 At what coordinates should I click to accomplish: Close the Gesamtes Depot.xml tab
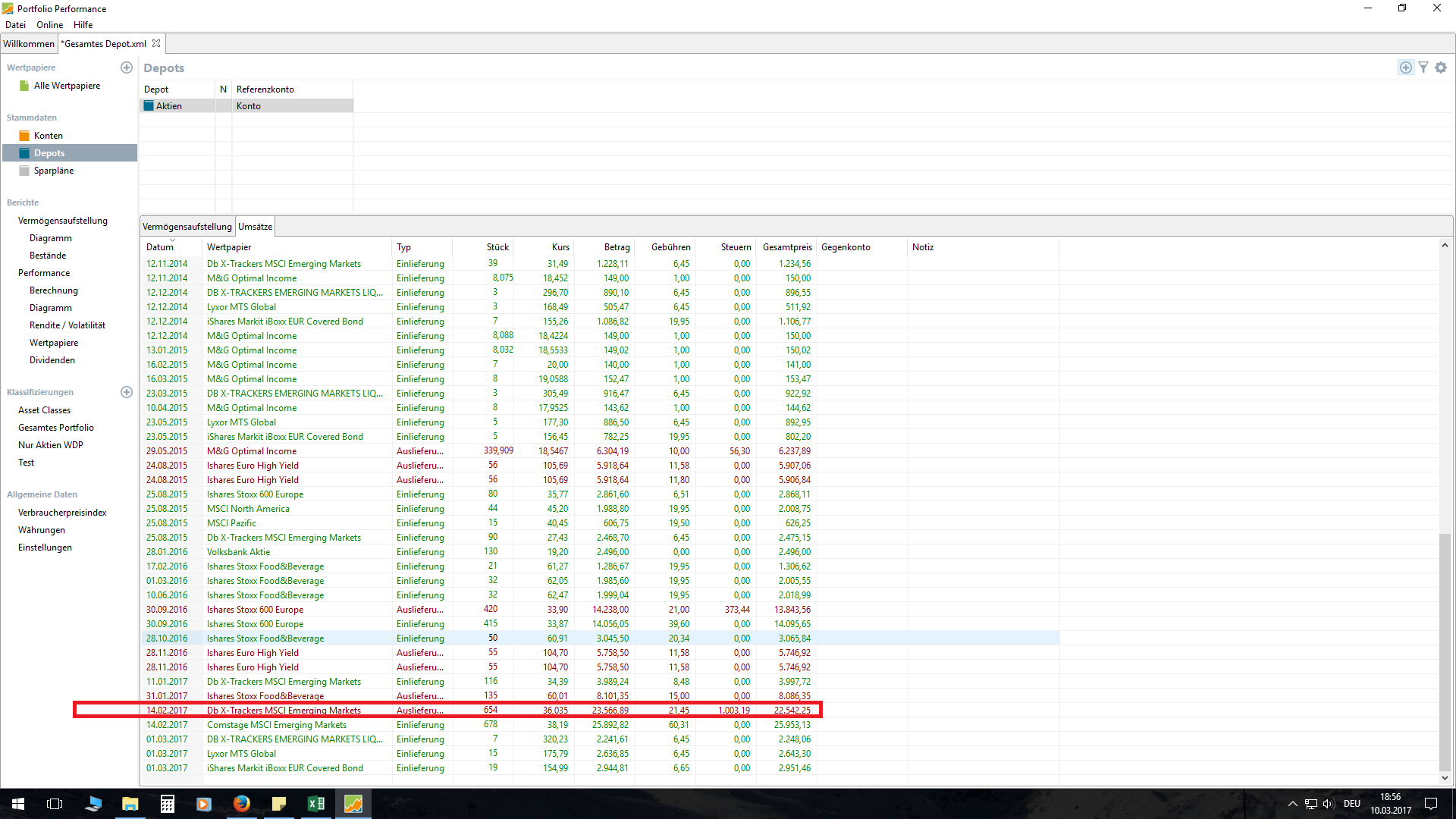click(156, 43)
